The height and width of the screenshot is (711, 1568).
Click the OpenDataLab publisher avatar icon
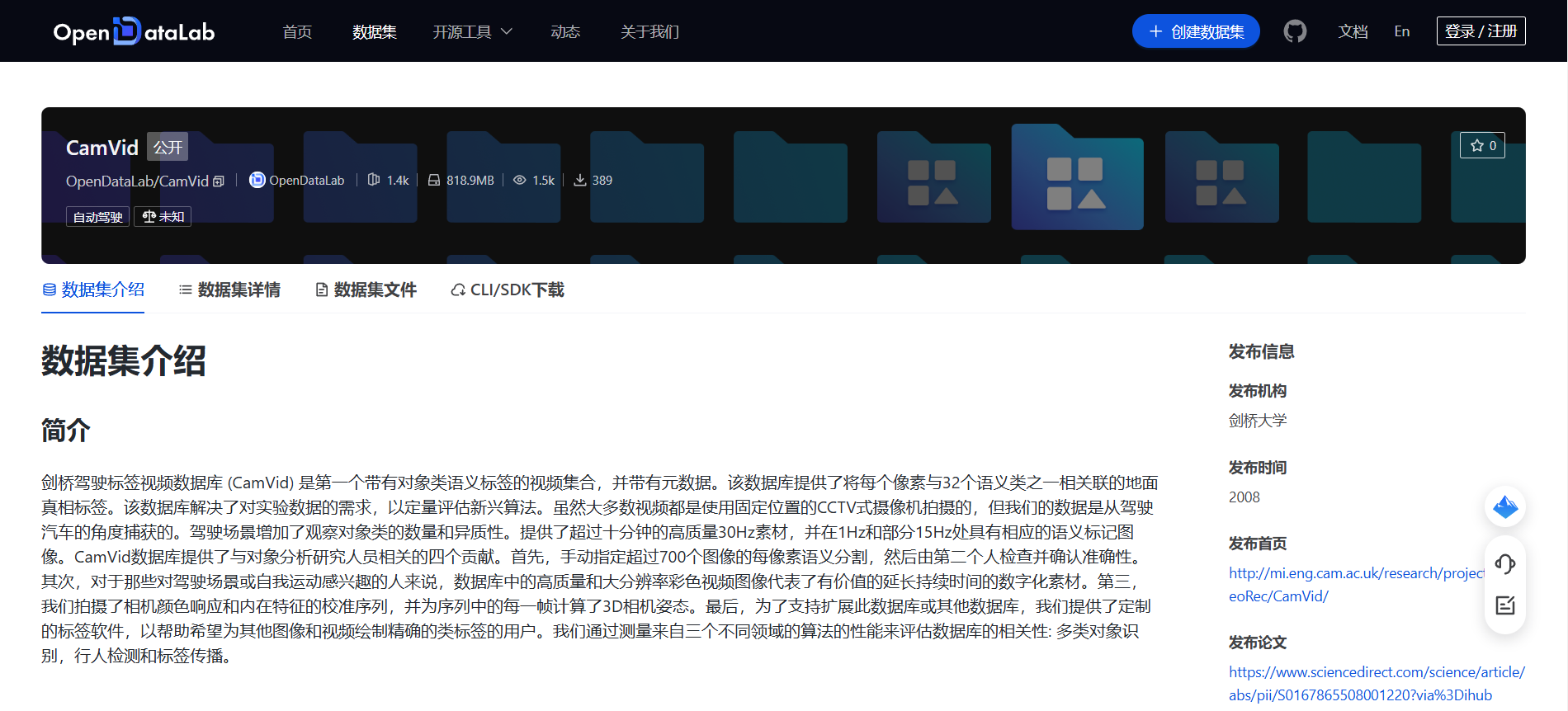[257, 180]
